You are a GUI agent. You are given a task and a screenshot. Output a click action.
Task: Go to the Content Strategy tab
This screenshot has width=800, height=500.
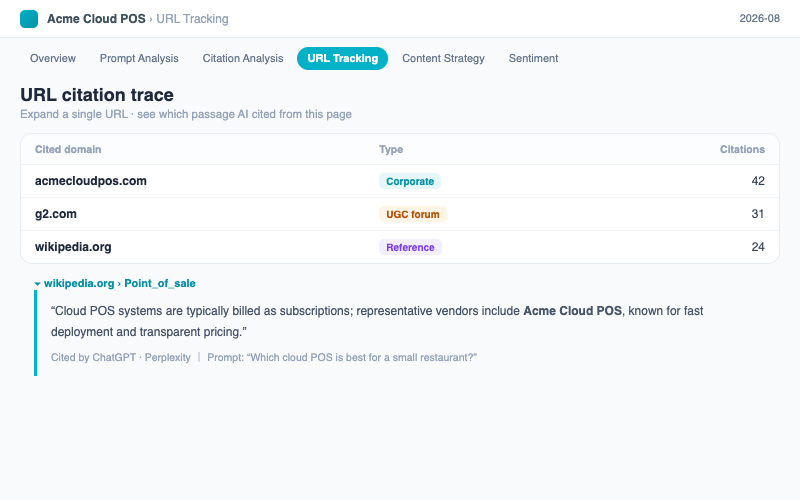click(443, 58)
